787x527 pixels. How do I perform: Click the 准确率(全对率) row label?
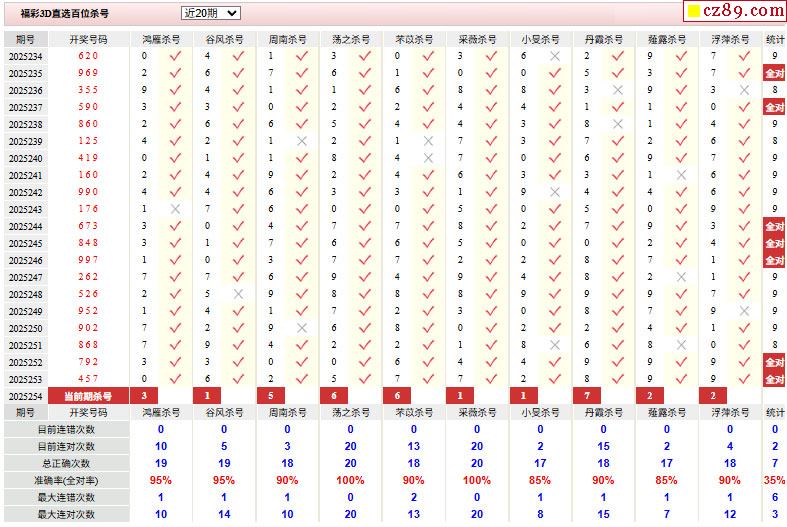pyautogui.click(x=66, y=481)
